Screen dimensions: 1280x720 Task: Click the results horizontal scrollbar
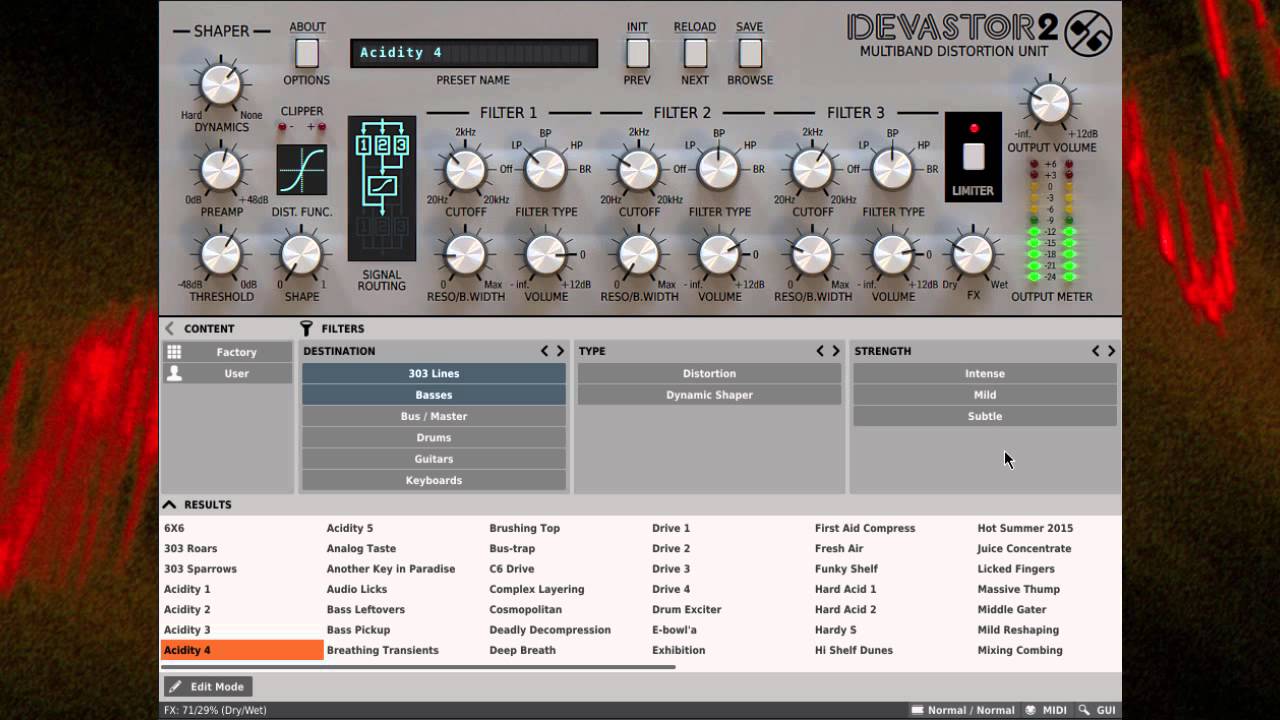pos(418,667)
